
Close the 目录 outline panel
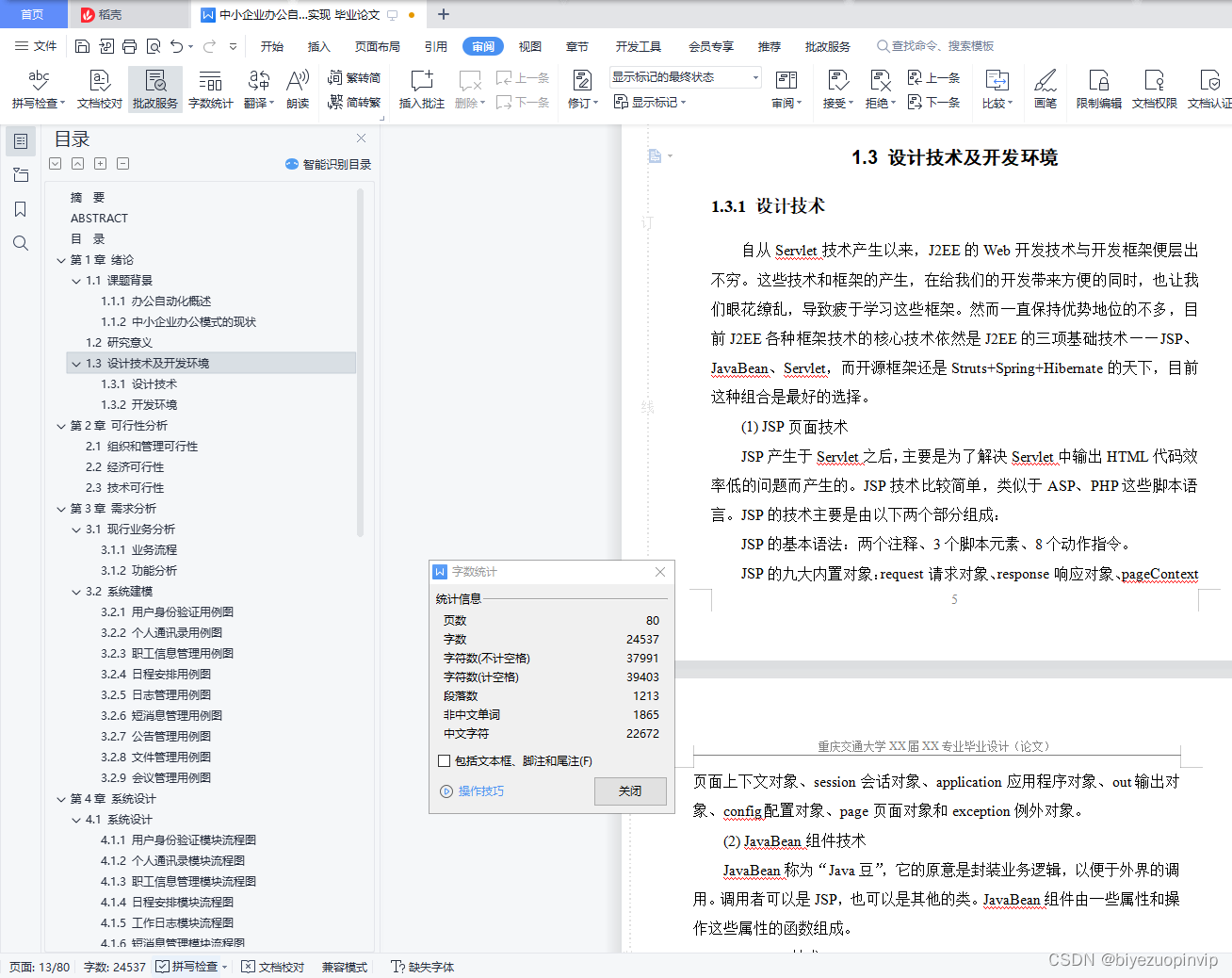click(x=361, y=139)
